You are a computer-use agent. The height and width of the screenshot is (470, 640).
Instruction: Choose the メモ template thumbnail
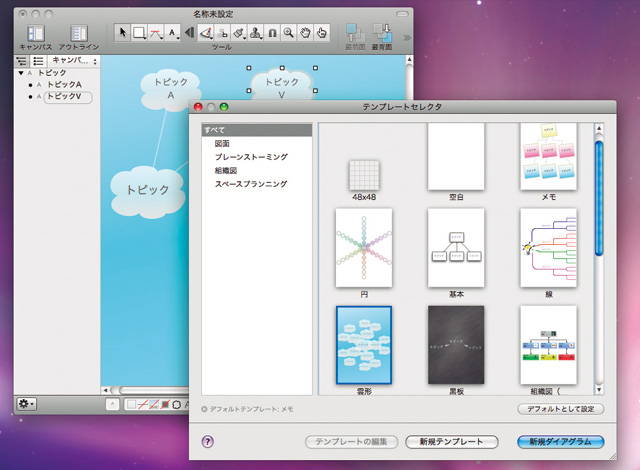click(x=548, y=157)
